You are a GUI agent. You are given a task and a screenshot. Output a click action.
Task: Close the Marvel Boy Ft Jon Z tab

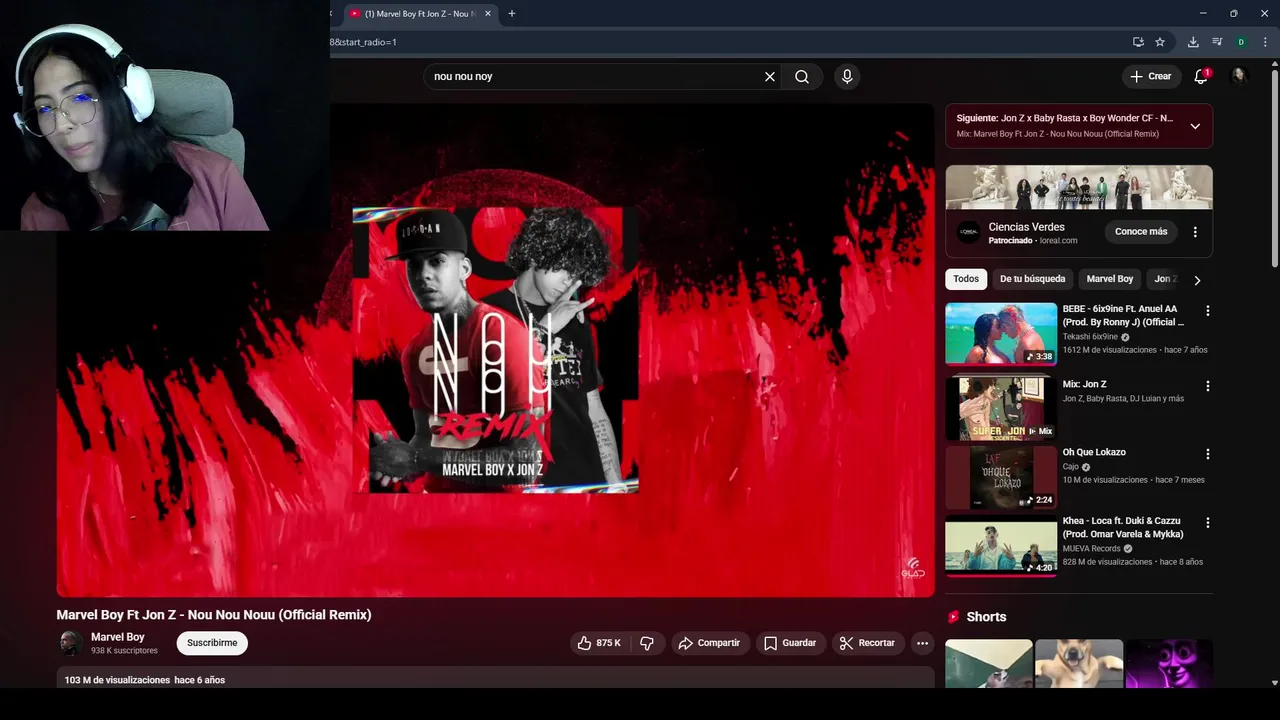click(488, 13)
